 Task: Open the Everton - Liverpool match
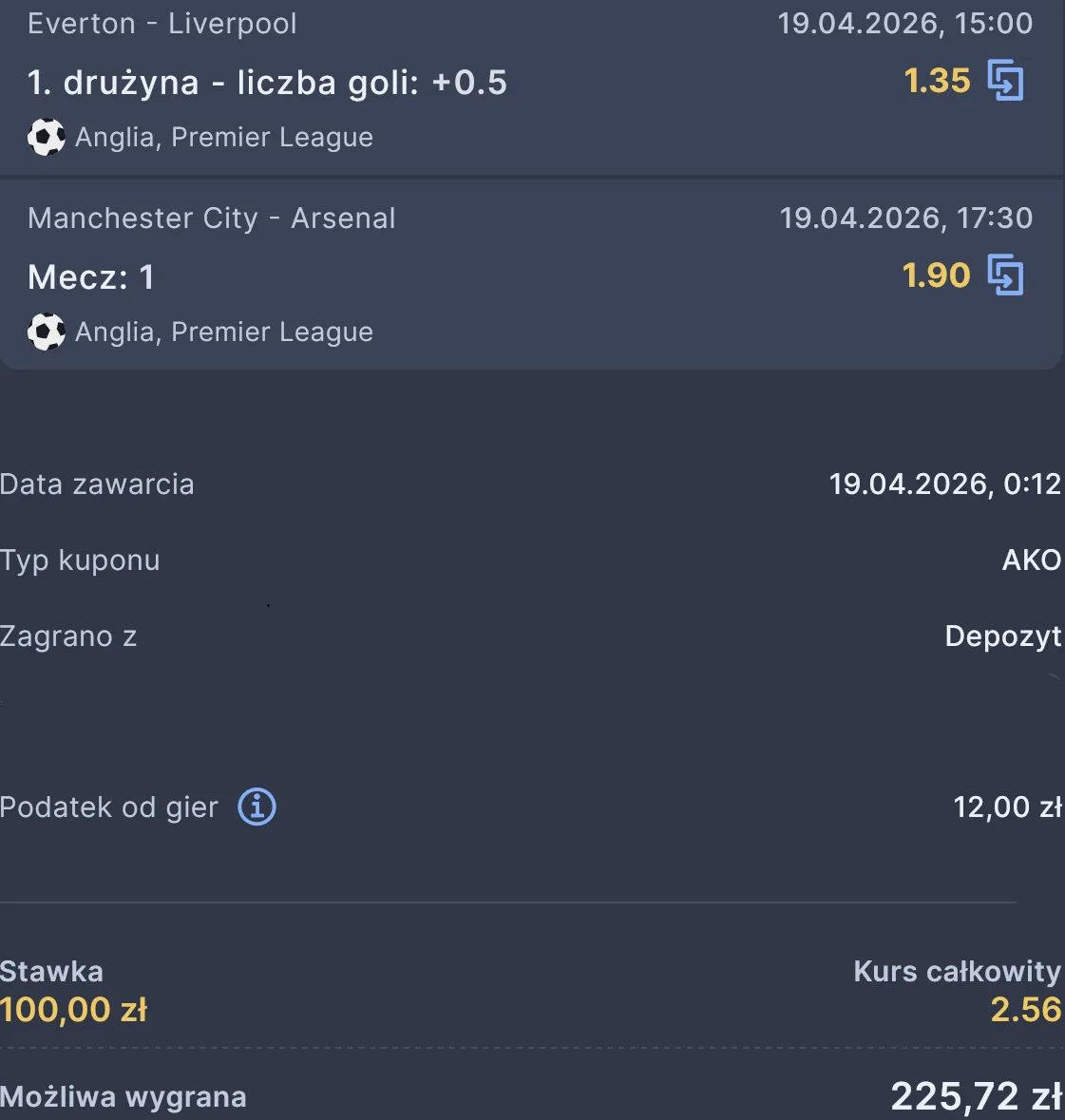(162, 24)
